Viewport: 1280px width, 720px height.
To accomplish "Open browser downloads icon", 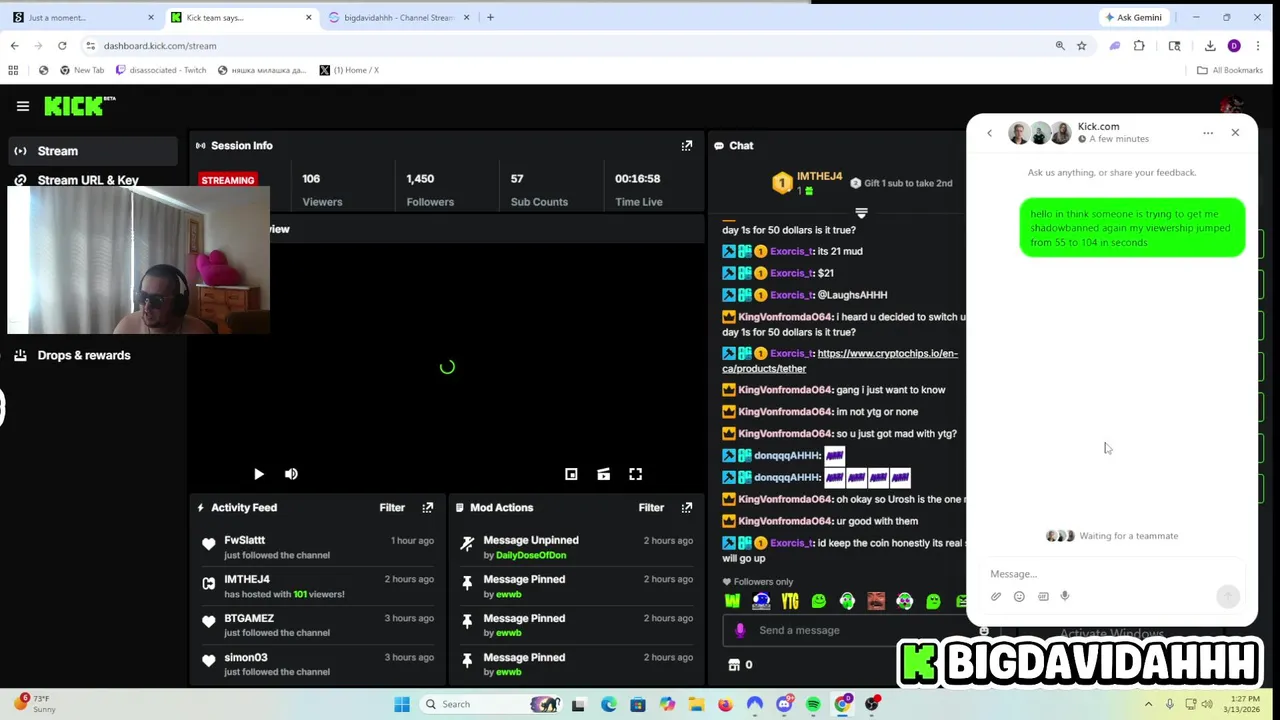I will (x=1210, y=46).
